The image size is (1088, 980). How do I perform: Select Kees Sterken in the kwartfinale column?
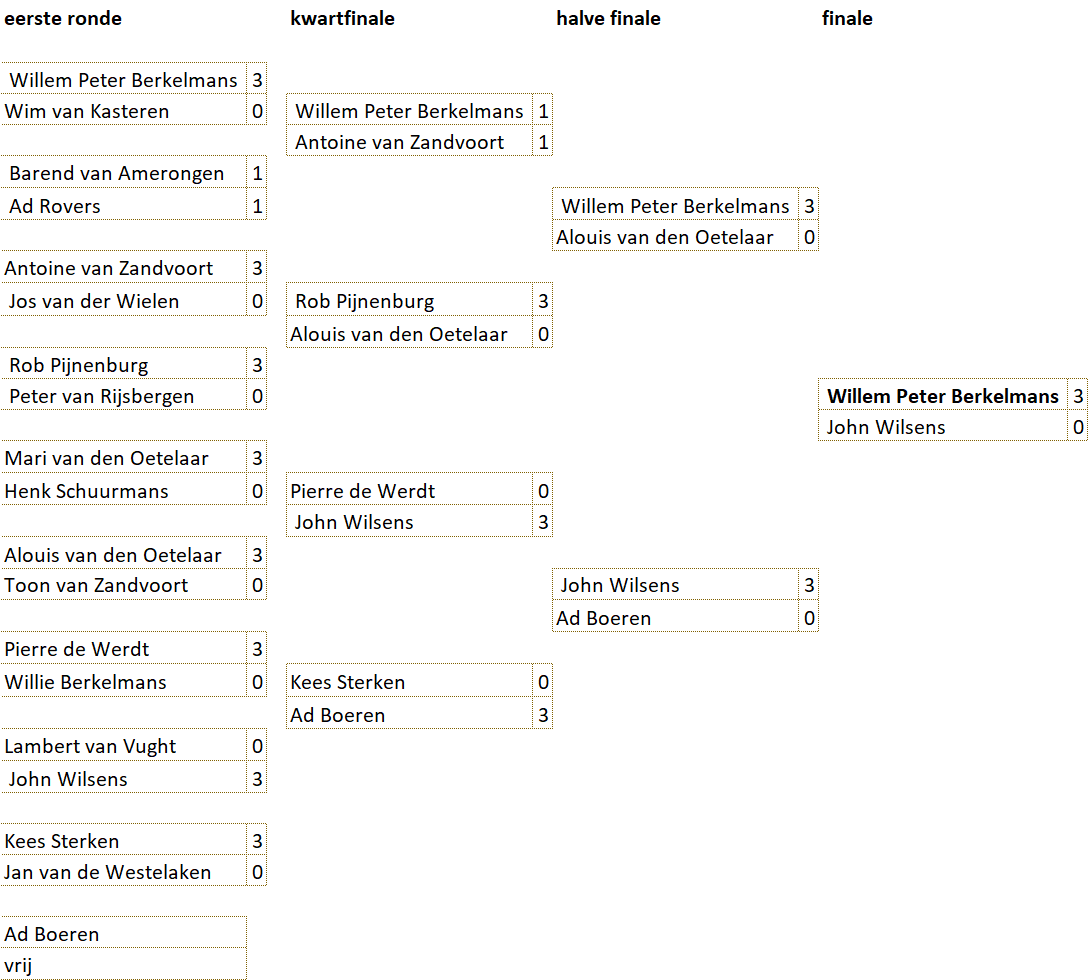(348, 682)
